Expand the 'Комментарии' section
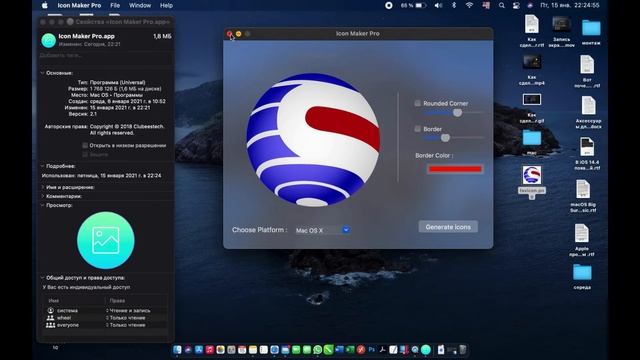 coord(42,196)
